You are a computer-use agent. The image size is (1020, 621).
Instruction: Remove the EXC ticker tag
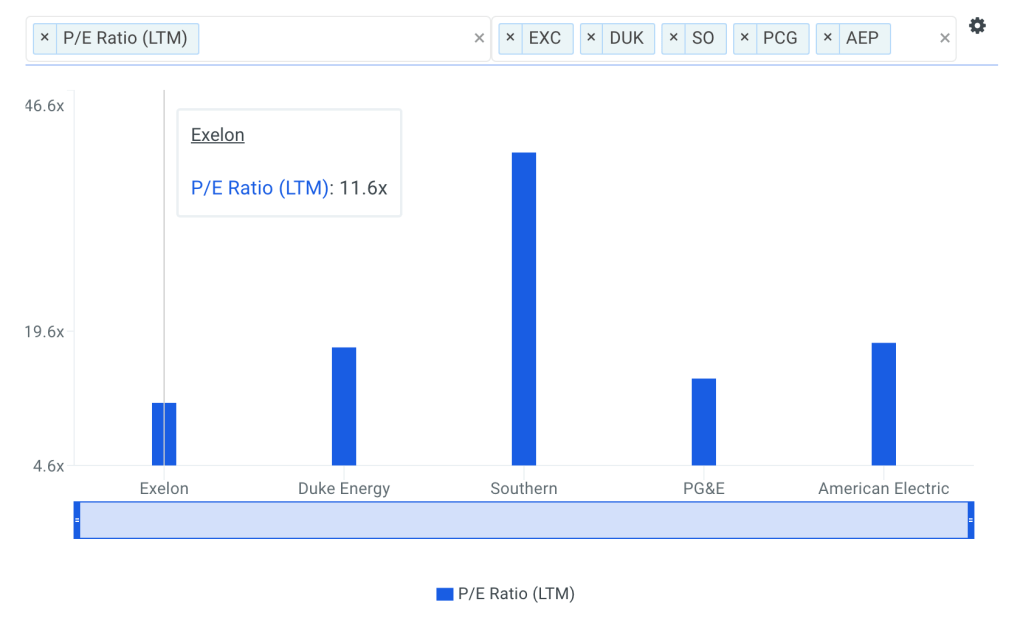[510, 38]
